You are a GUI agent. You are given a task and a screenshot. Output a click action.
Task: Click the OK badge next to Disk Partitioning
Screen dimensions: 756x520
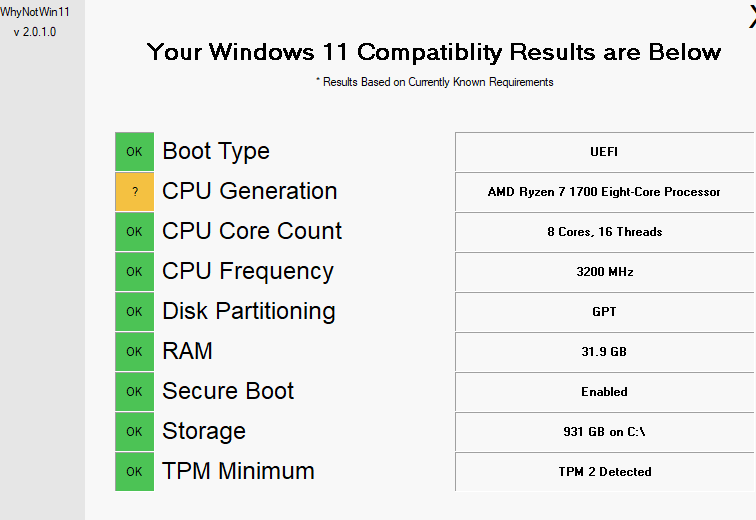[x=134, y=312]
